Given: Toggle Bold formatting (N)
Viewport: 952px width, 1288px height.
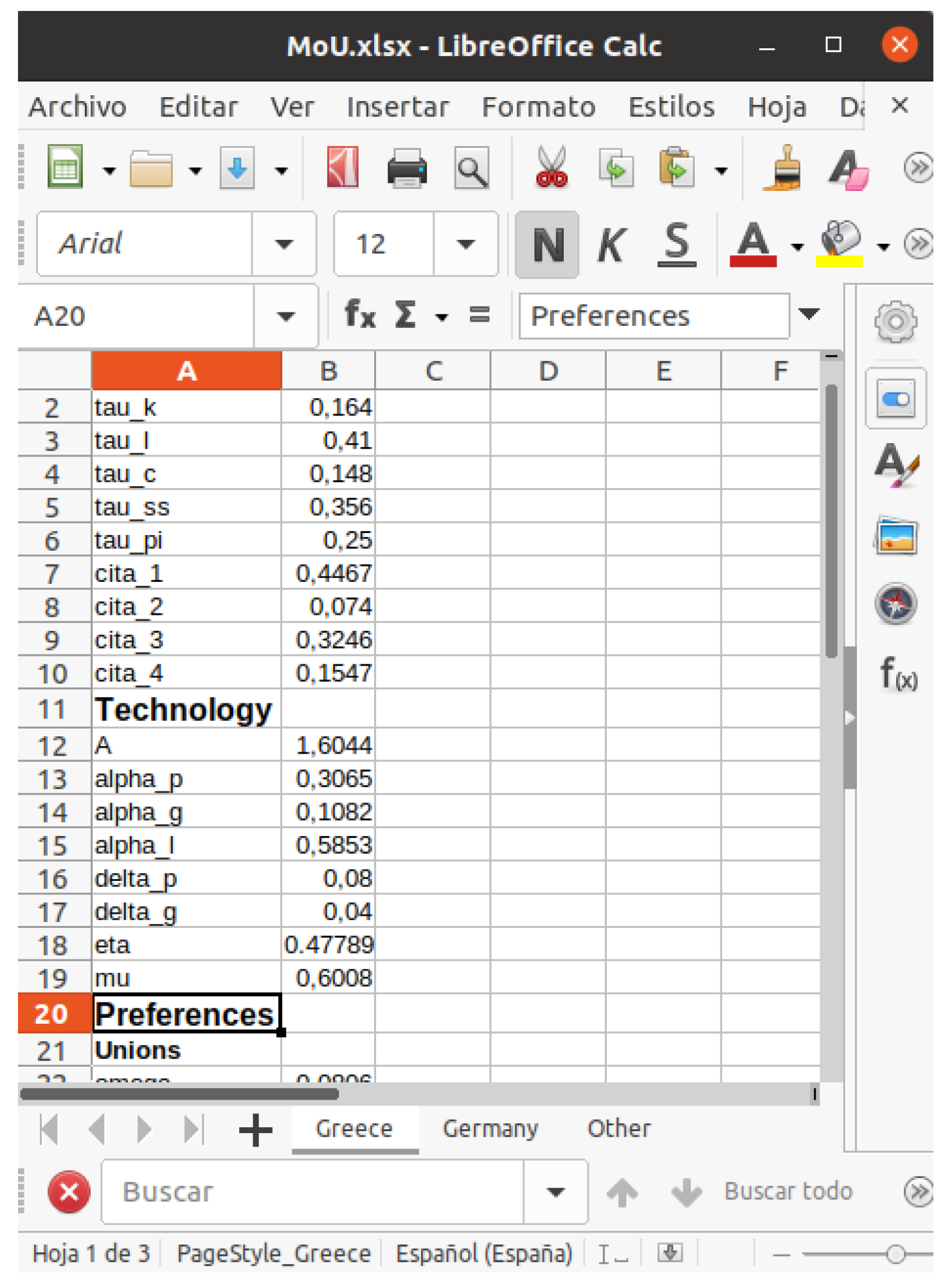Looking at the screenshot, I should 548,244.
